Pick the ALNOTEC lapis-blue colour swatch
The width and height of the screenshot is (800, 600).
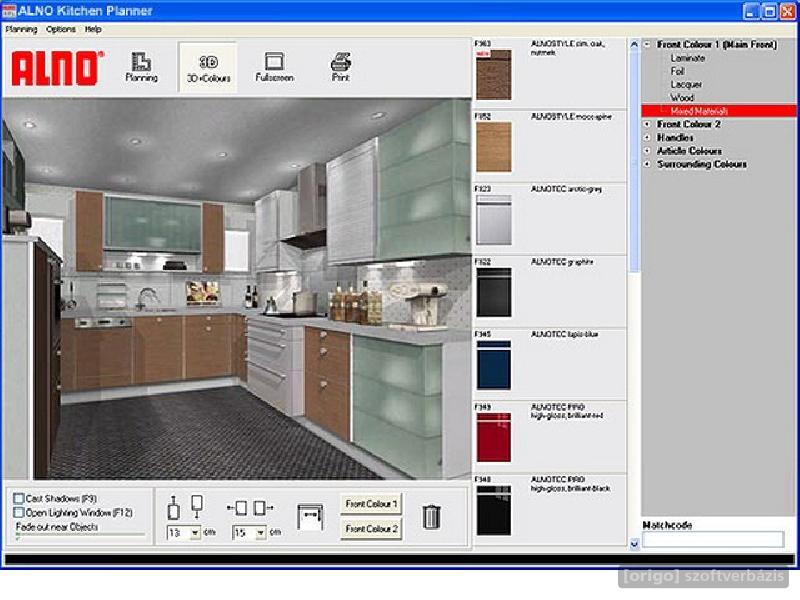coord(493,365)
